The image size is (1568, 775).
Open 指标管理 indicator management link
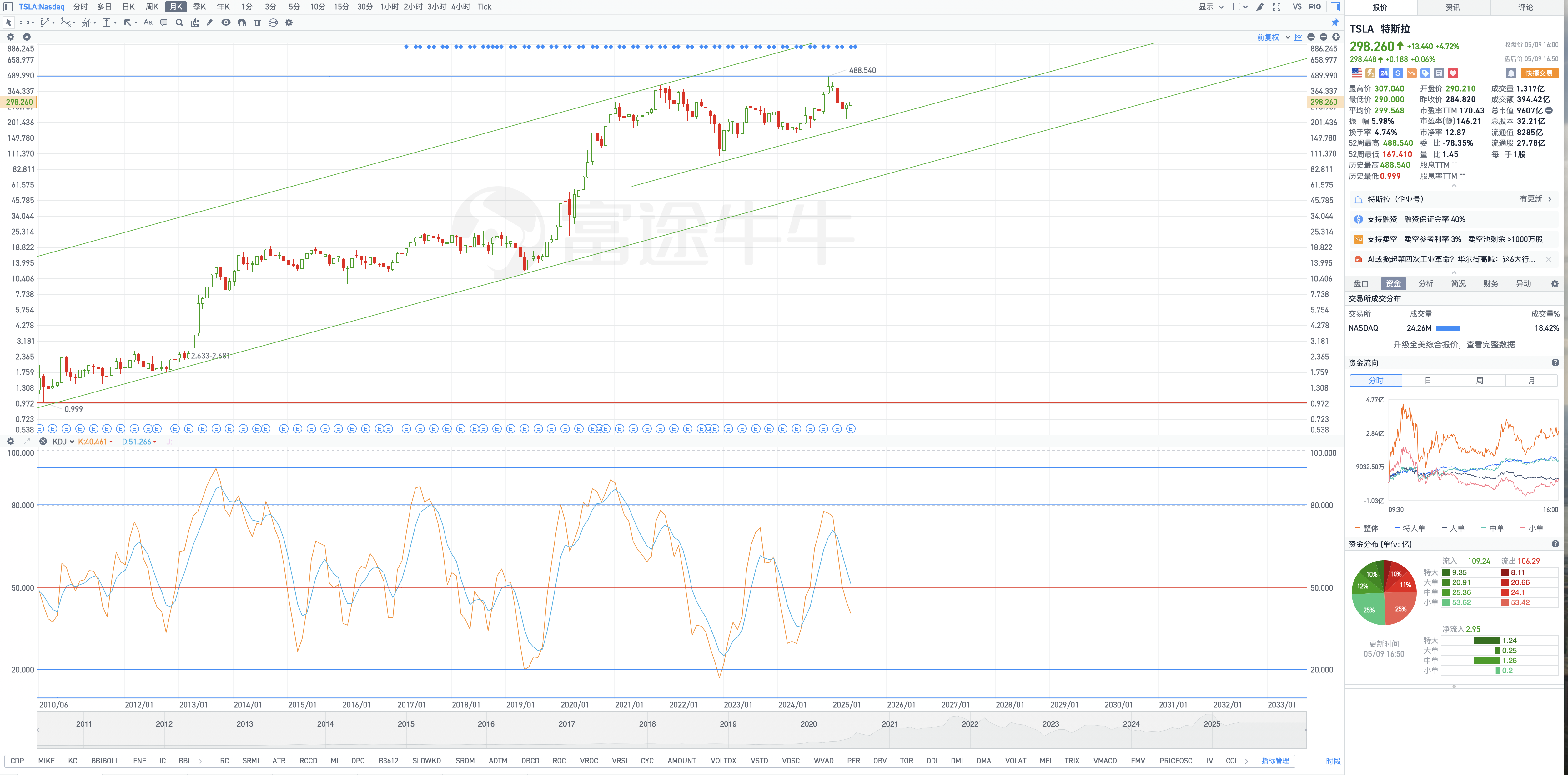[x=1274, y=760]
